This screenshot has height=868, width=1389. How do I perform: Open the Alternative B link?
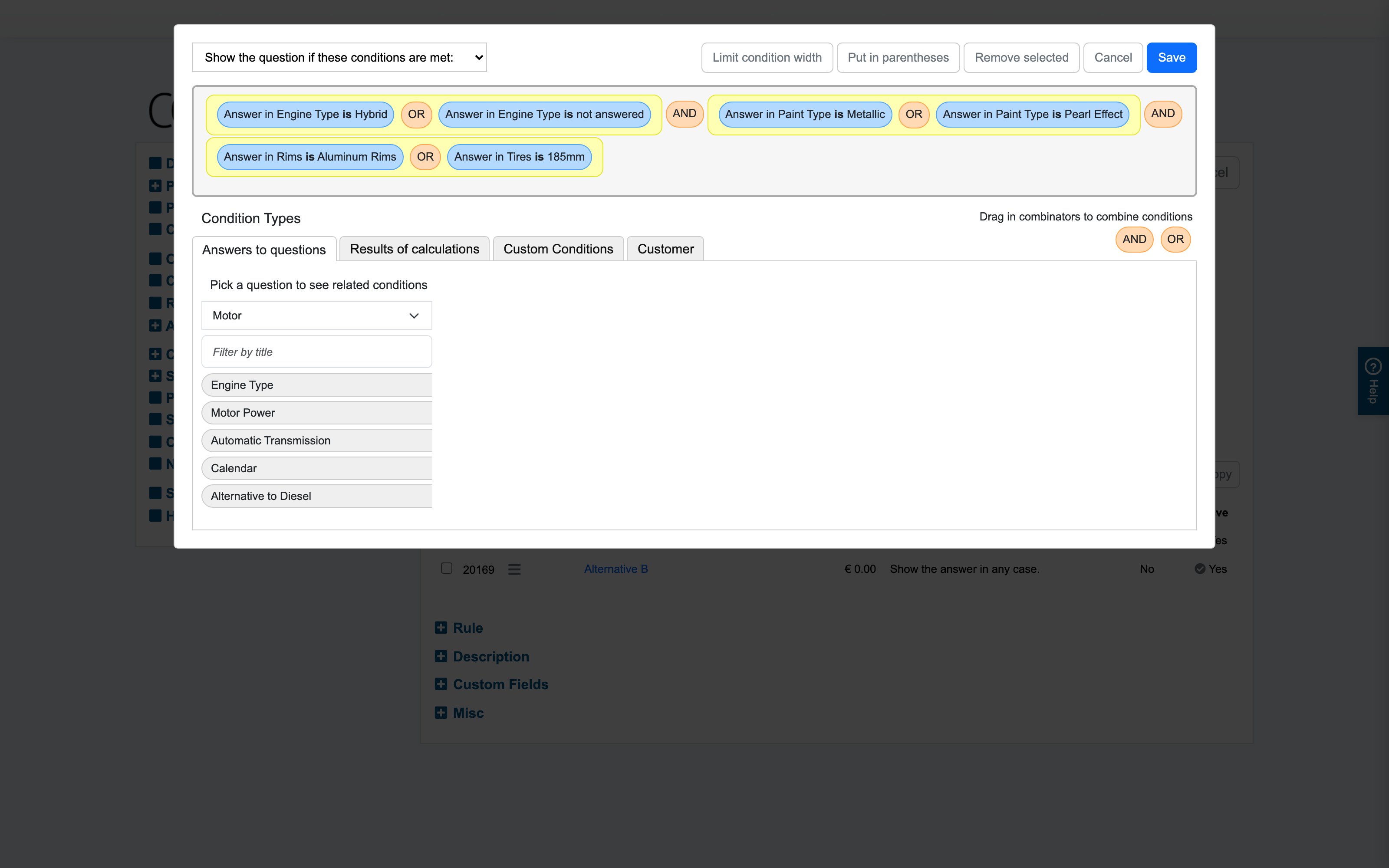pos(616,569)
